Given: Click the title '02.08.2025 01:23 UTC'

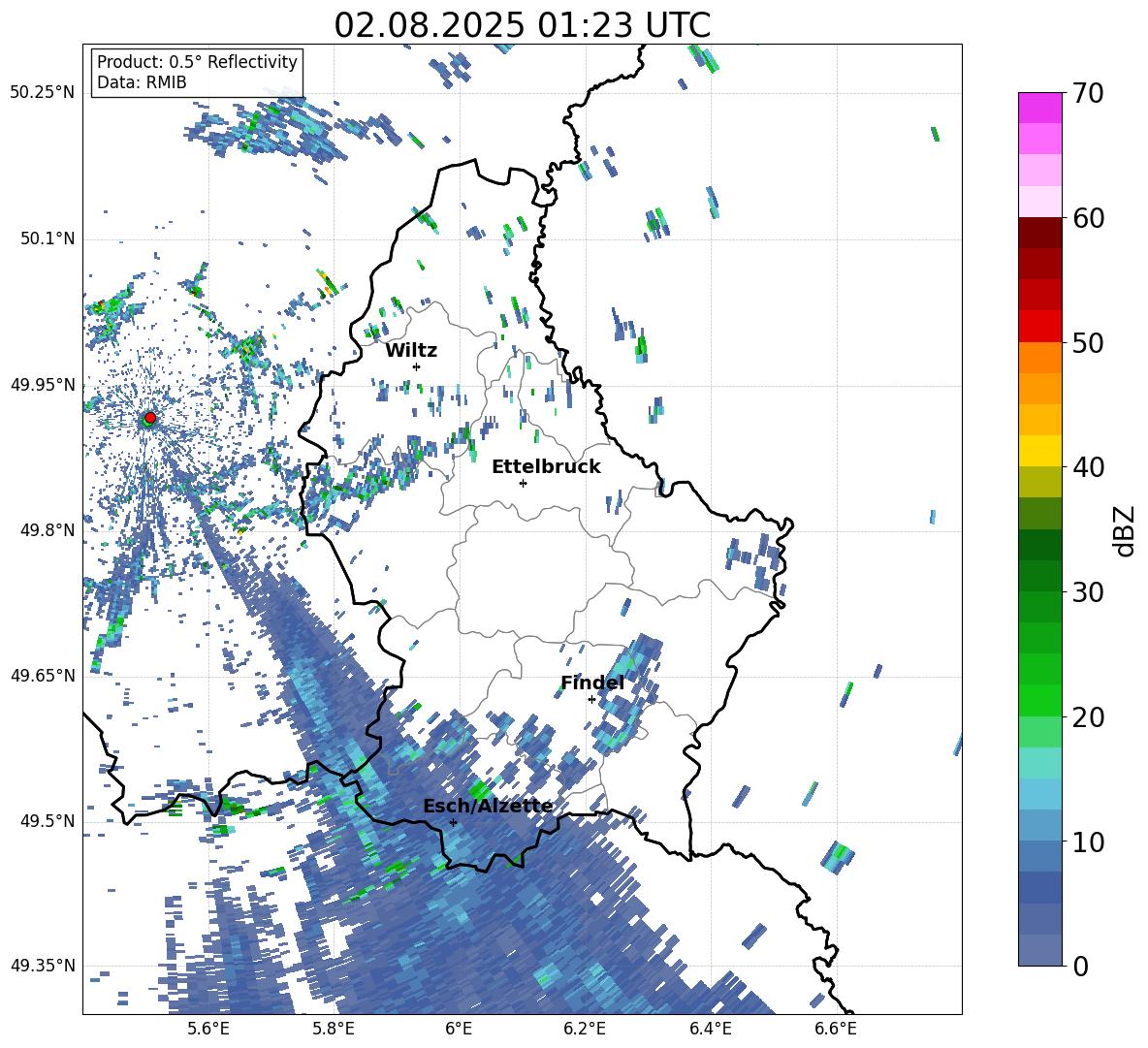Looking at the screenshot, I should [522, 25].
